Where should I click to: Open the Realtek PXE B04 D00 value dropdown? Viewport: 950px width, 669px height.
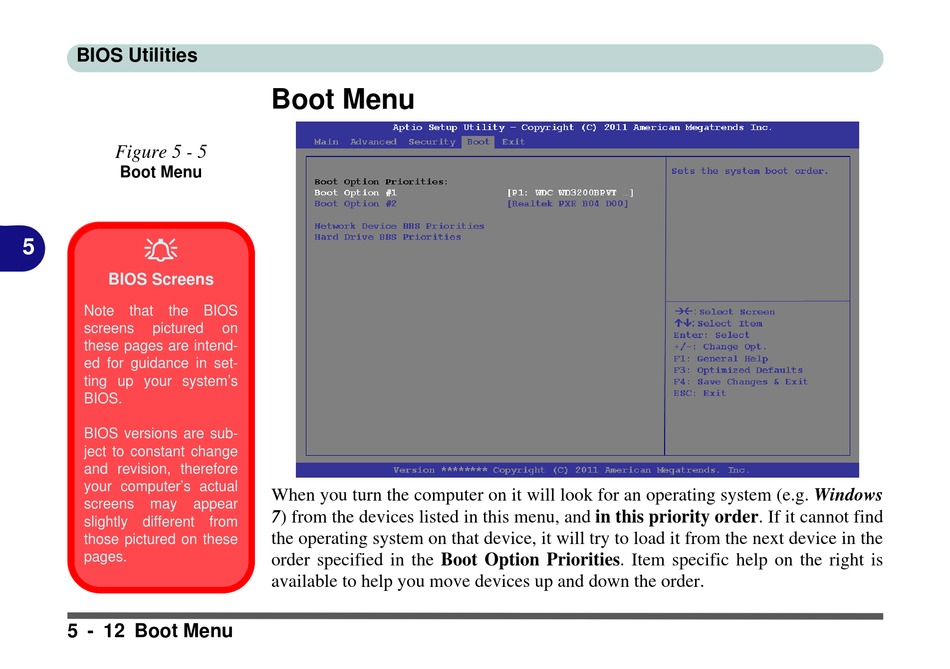click(x=567, y=203)
